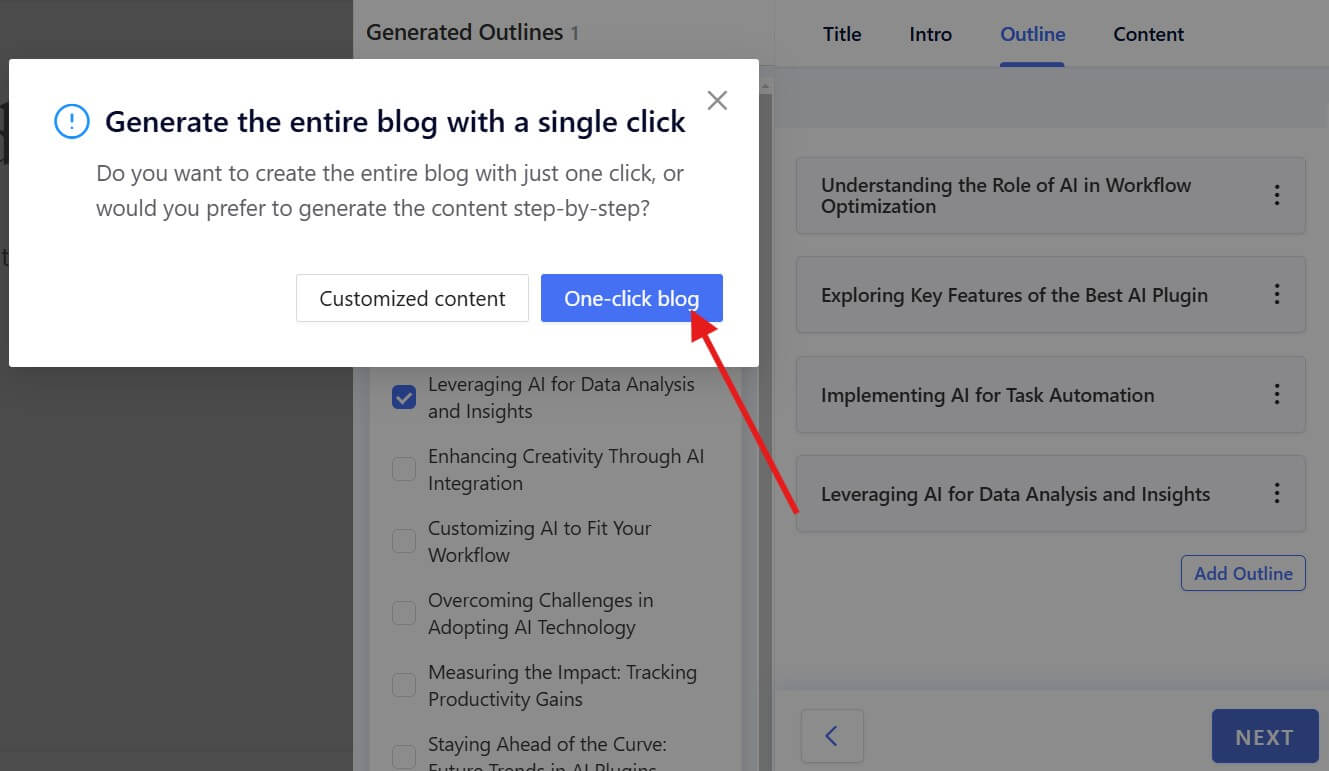Open options menu for "Leveraging AI for Data Analysis and Insights" card

(1277, 493)
